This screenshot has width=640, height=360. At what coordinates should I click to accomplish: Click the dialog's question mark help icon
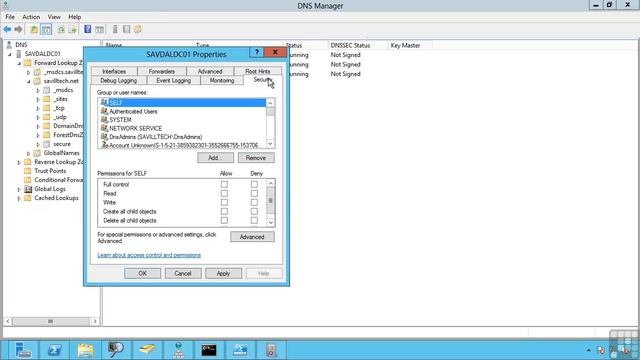click(x=256, y=52)
